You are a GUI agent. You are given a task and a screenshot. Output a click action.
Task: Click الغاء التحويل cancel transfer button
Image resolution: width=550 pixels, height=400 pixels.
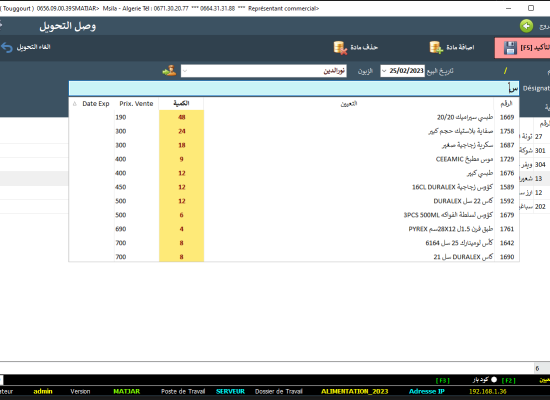click(x=26, y=47)
